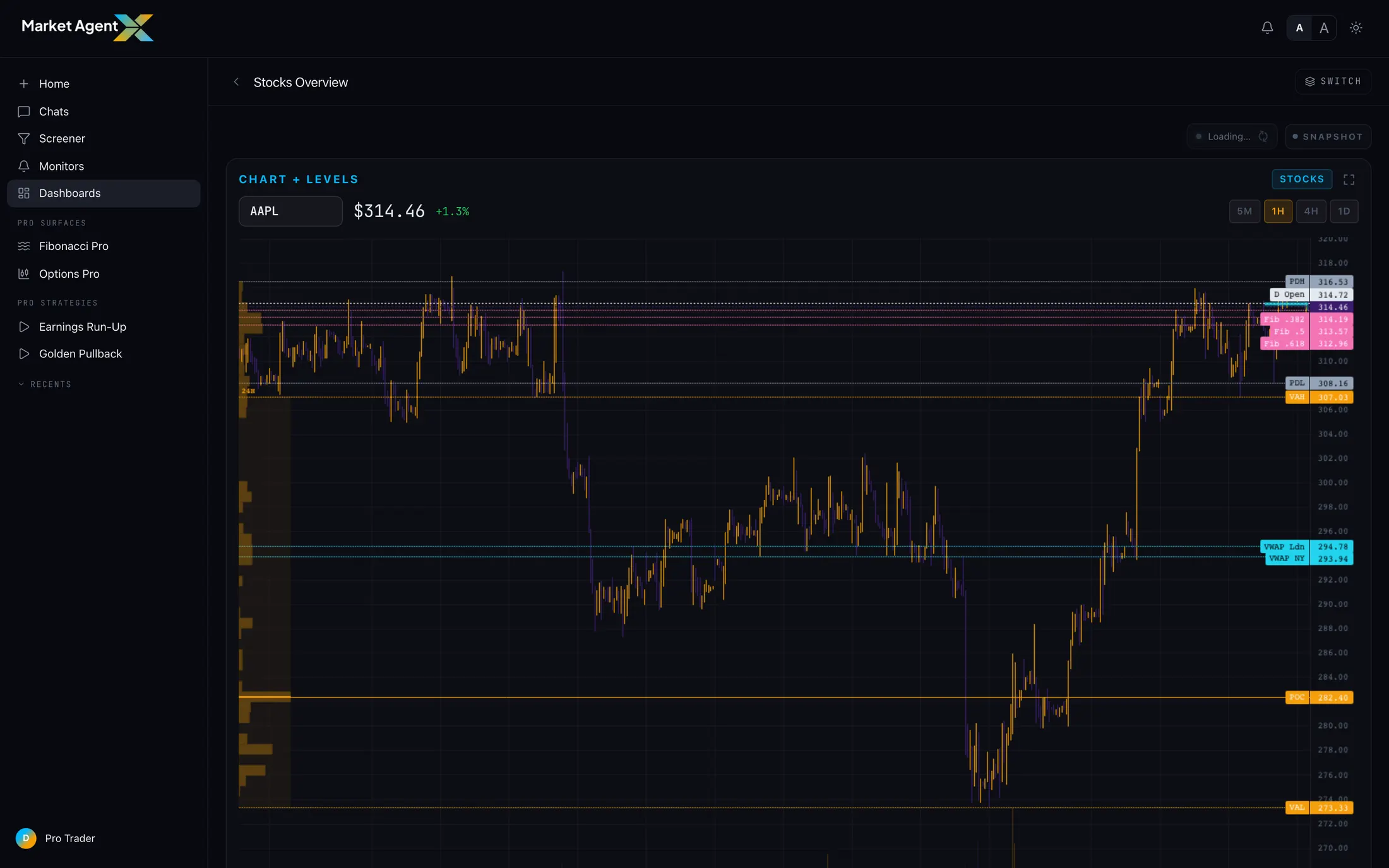
Task: Click the Switch dashboard button
Action: (x=1333, y=81)
